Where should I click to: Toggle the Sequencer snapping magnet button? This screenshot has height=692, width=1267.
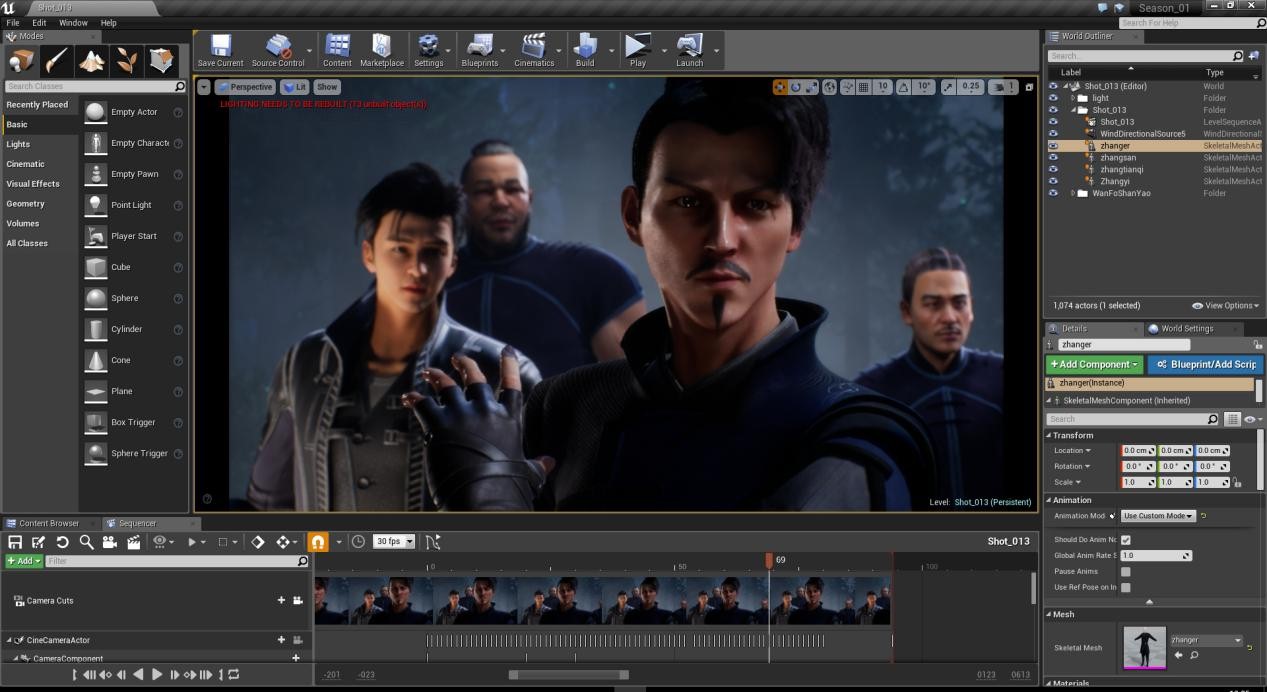pos(317,542)
